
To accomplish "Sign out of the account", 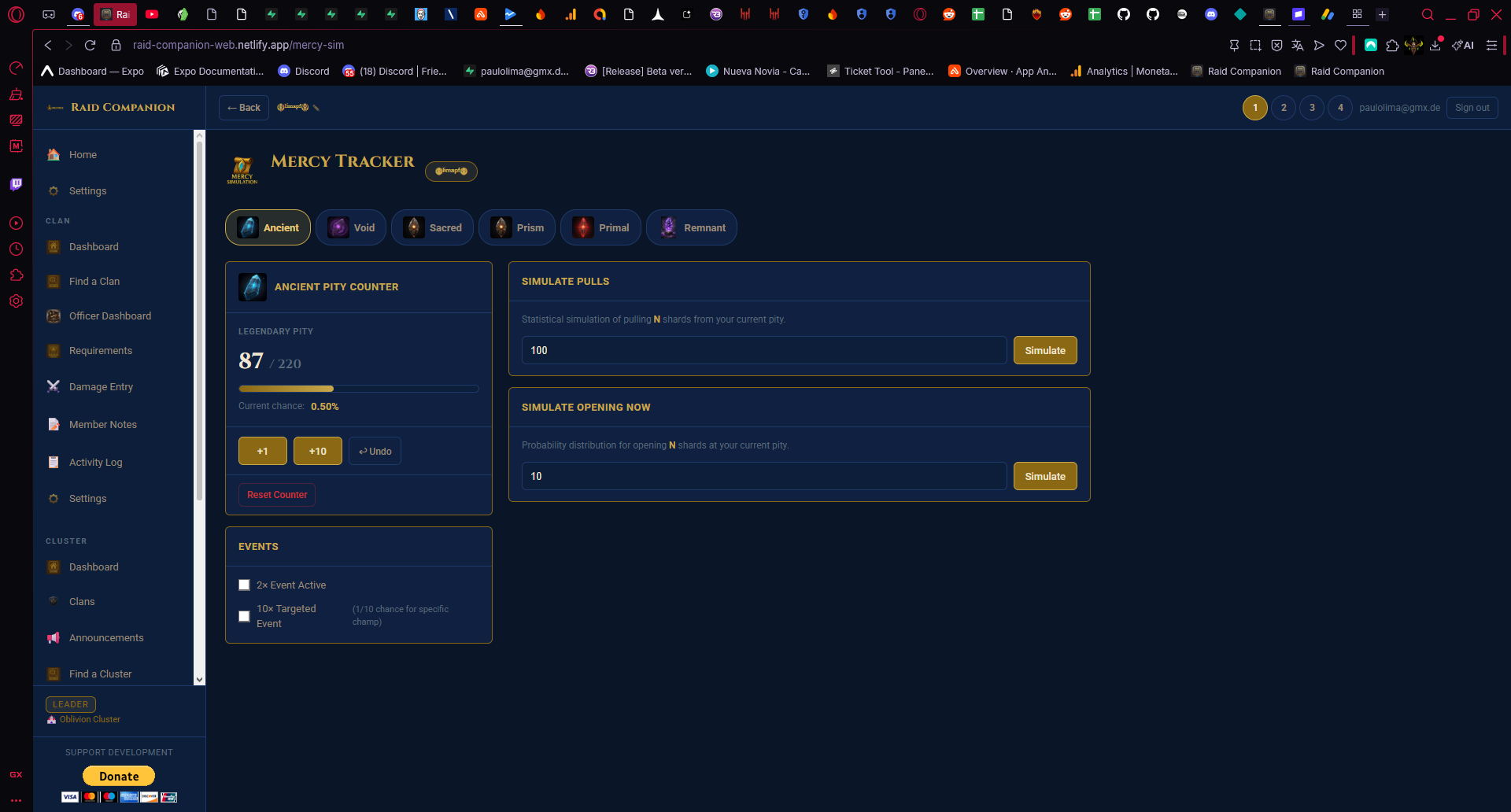I will coord(1472,108).
